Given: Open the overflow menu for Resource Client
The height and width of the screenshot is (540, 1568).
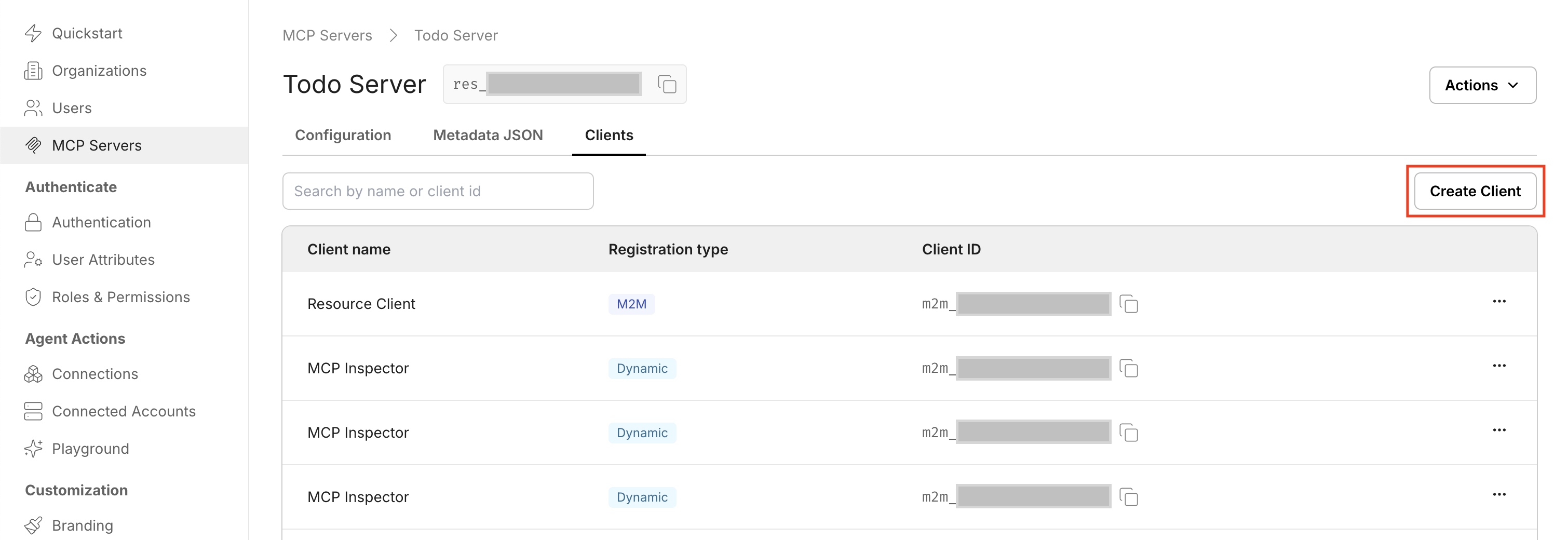Looking at the screenshot, I should click(1500, 301).
